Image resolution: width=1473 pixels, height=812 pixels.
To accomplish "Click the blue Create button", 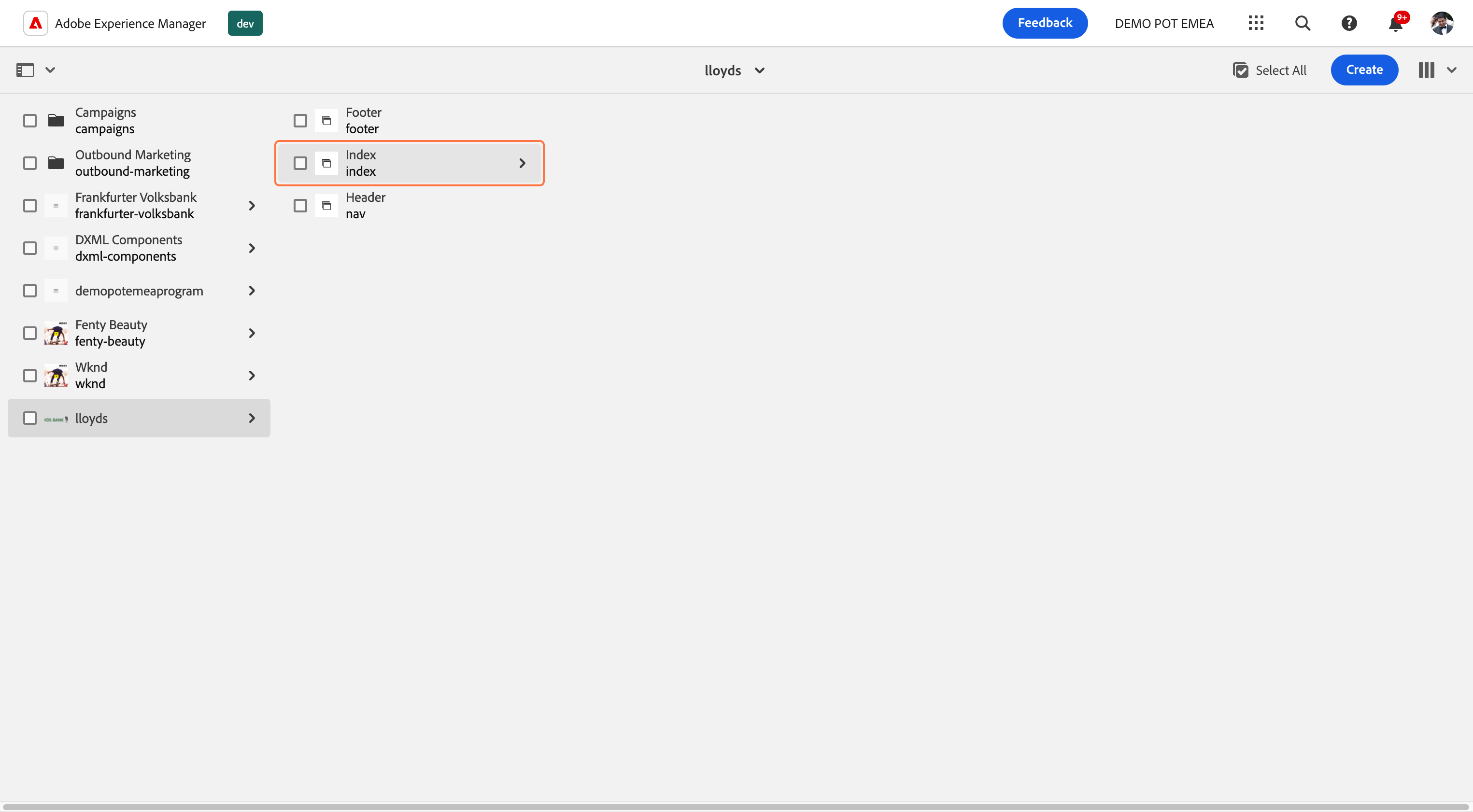I will [x=1364, y=70].
